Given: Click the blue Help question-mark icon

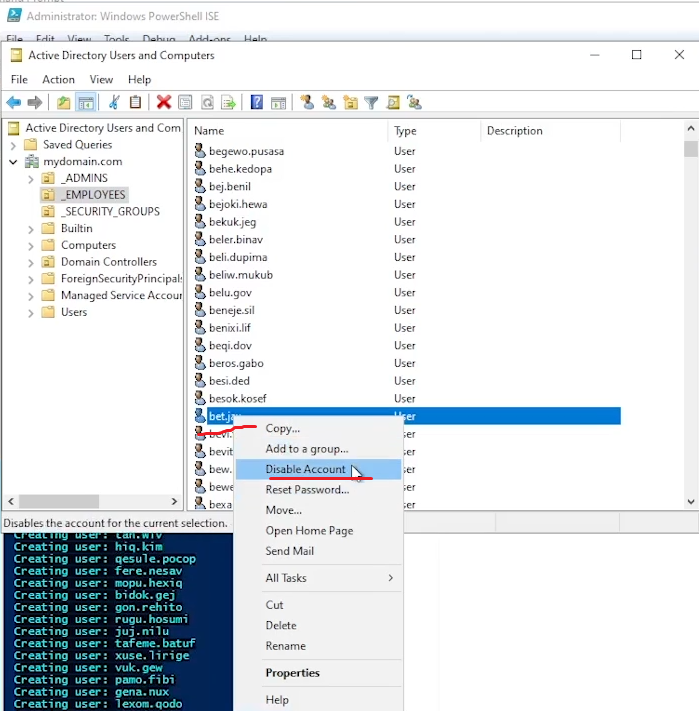Looking at the screenshot, I should [x=257, y=102].
